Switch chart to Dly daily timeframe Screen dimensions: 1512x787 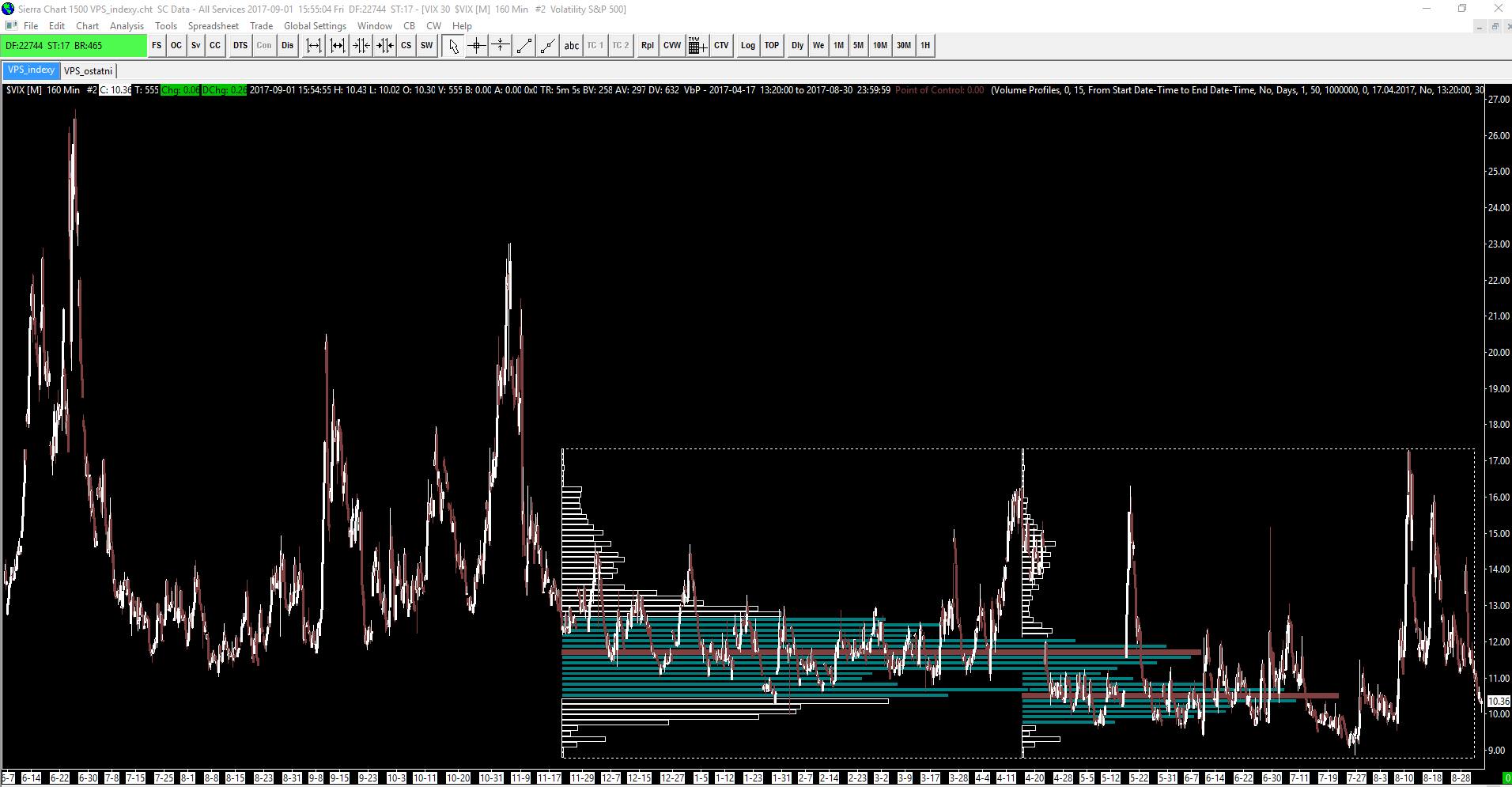tap(798, 46)
